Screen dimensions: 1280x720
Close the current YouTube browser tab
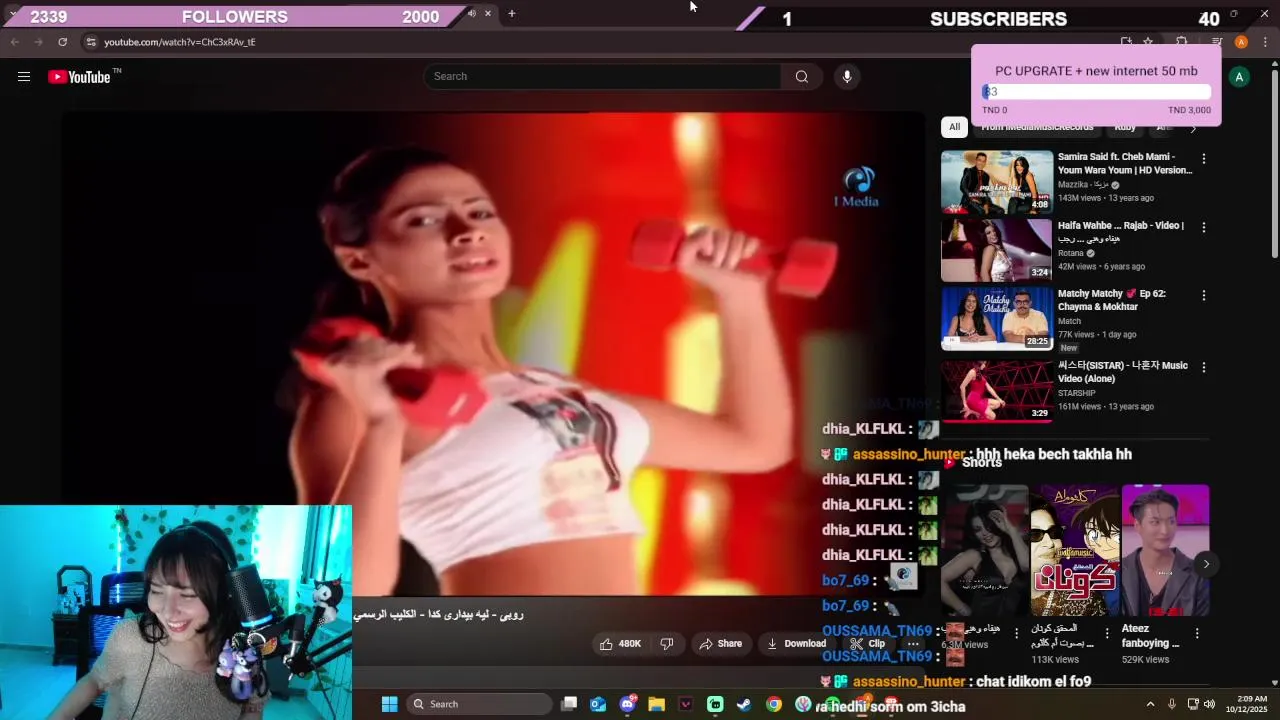click(x=488, y=14)
